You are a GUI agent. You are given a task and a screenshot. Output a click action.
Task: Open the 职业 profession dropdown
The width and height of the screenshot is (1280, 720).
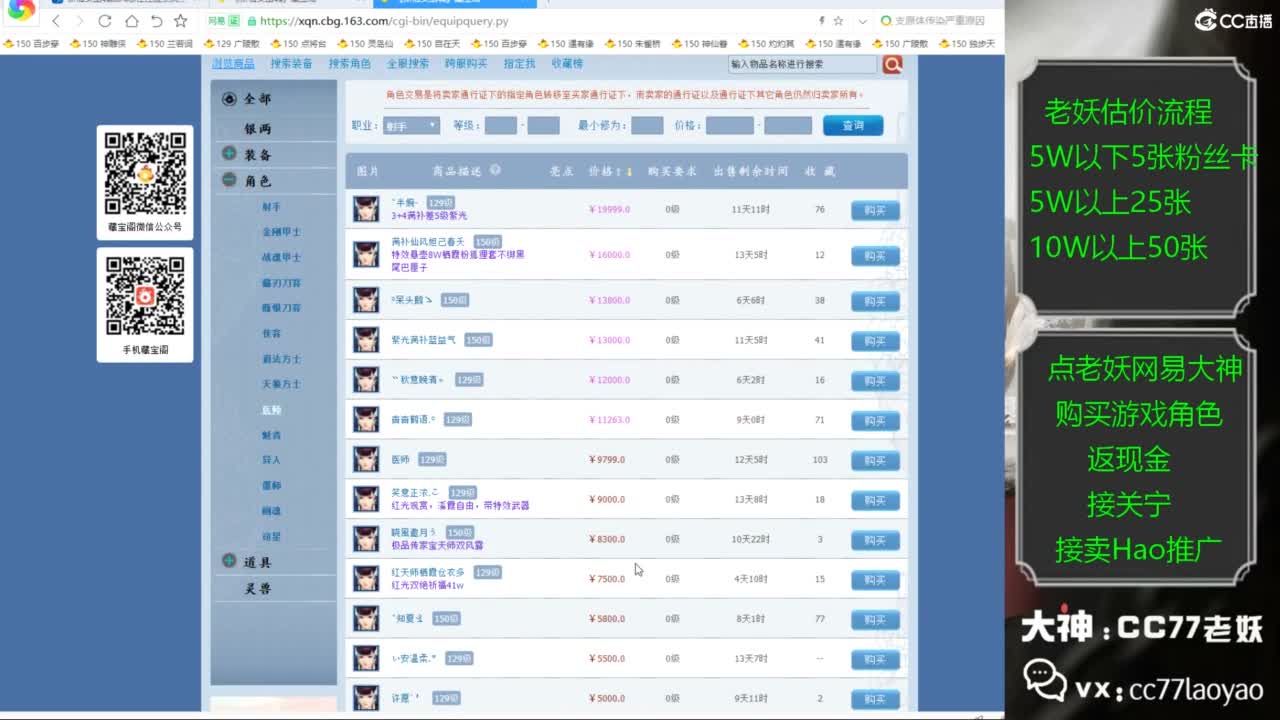point(411,126)
